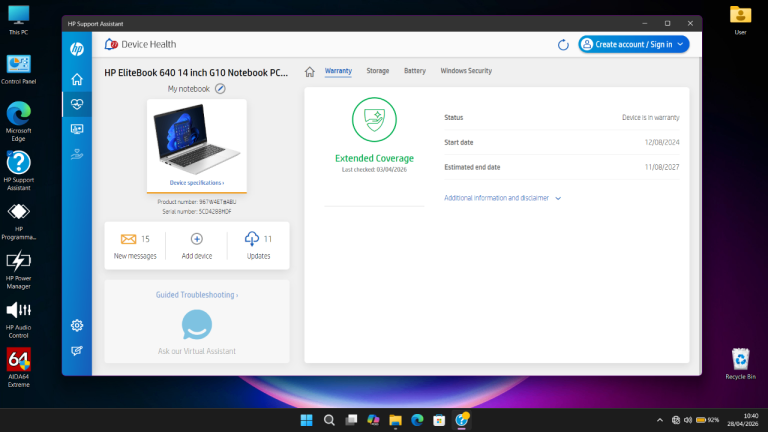
Task: Open File Explorer from the taskbar
Action: pyautogui.click(x=395, y=420)
